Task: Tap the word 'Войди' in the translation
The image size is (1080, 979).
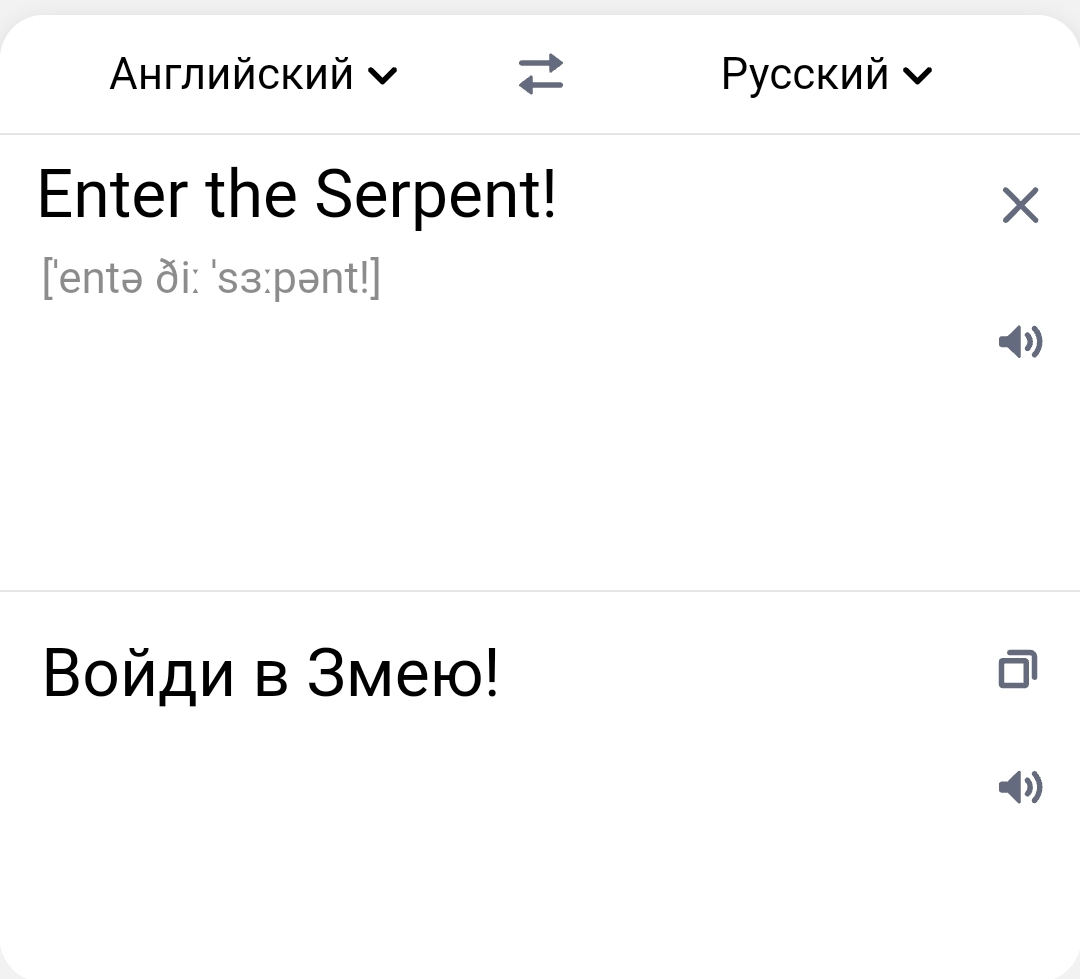Action: 138,674
